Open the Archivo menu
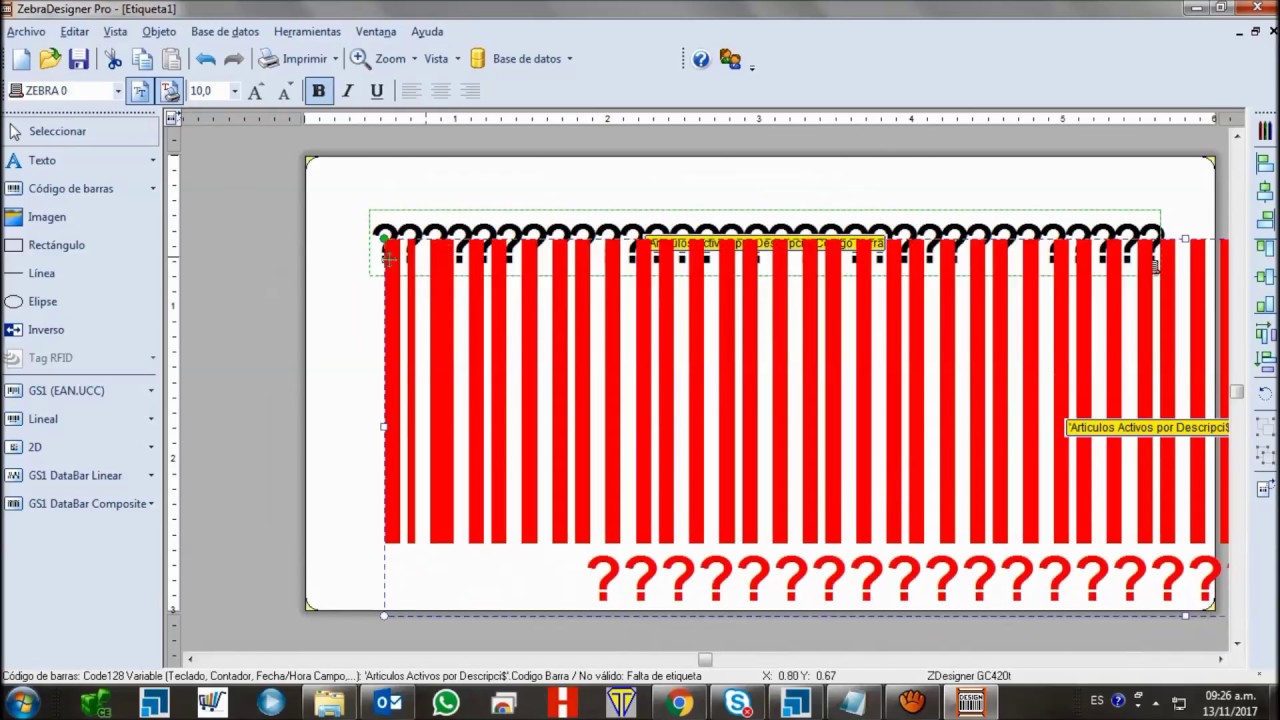Viewport: 1280px width, 720px height. coord(26,32)
